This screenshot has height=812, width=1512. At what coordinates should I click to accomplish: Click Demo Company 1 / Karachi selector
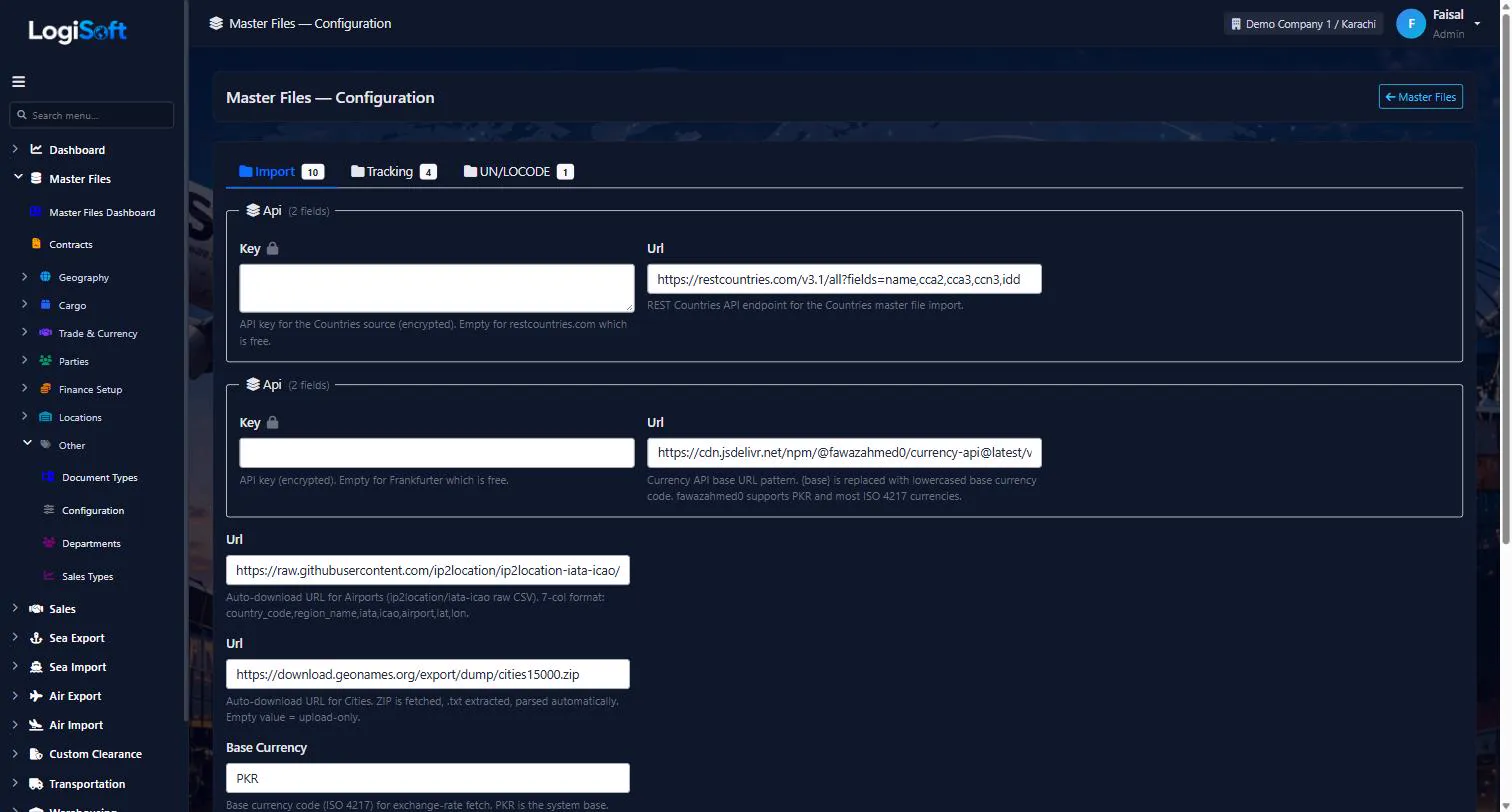click(1303, 24)
